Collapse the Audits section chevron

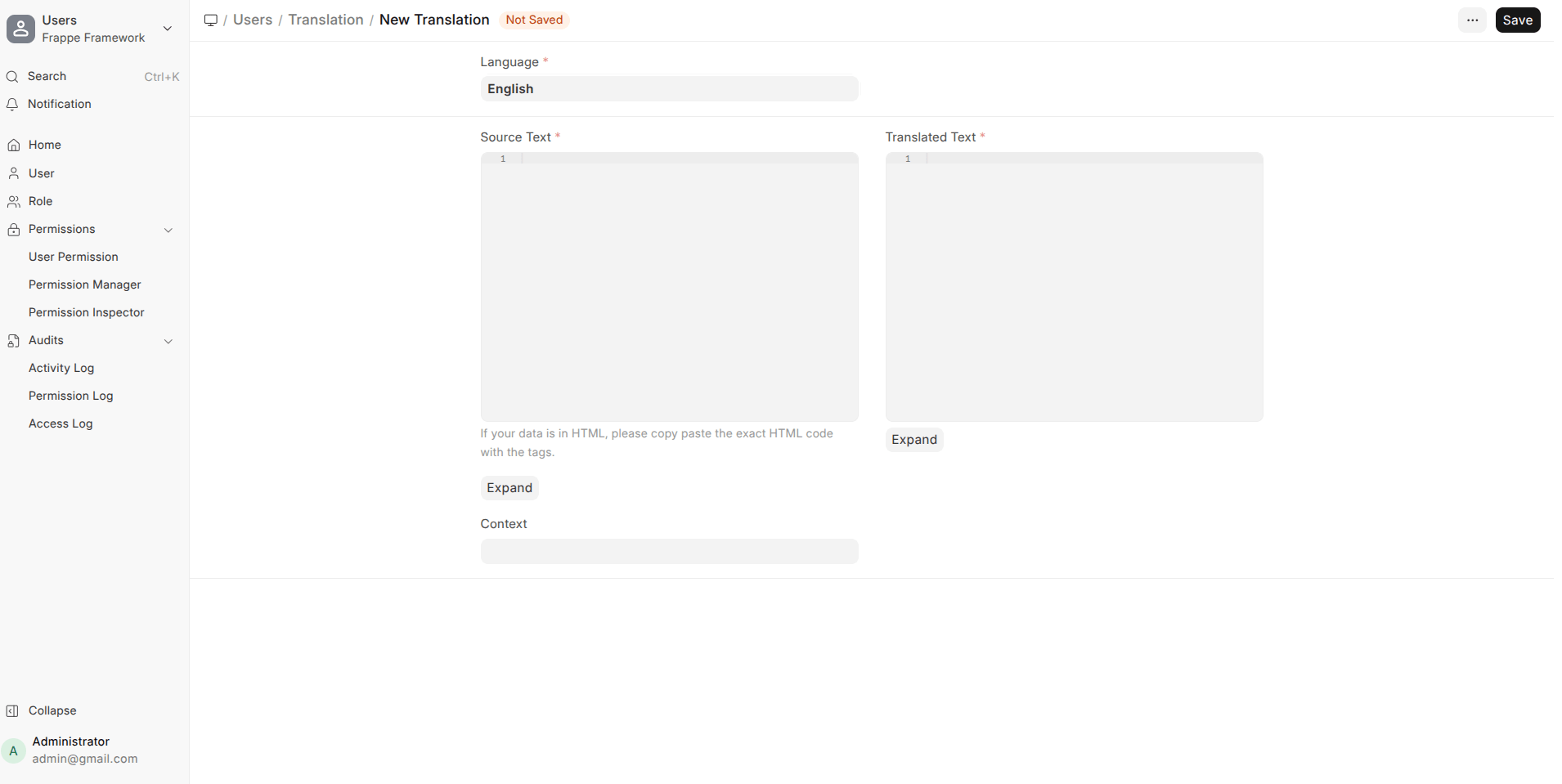pos(168,341)
